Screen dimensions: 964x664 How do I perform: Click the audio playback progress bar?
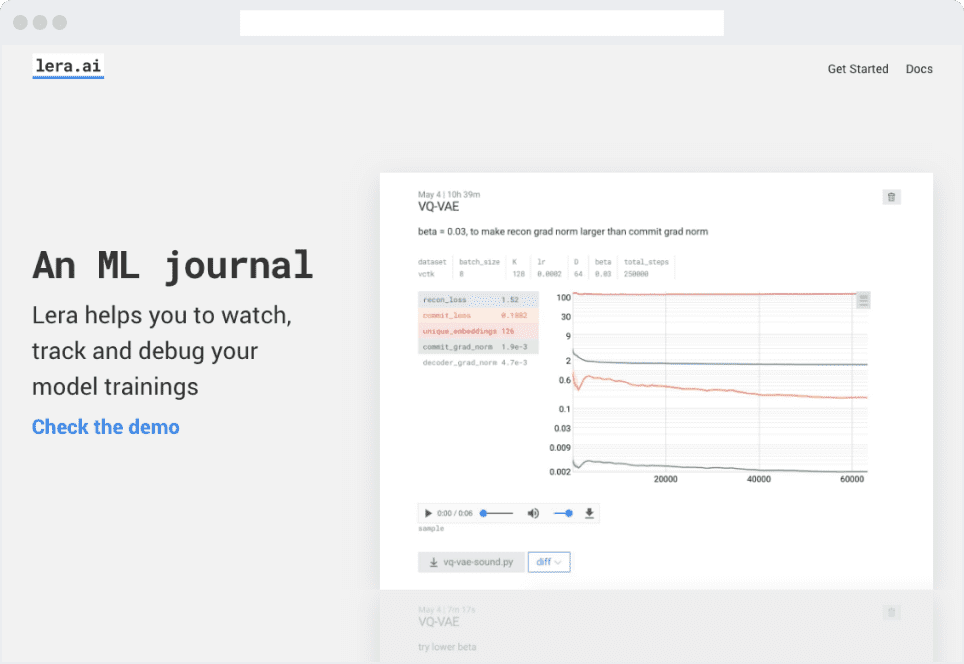tap(497, 513)
